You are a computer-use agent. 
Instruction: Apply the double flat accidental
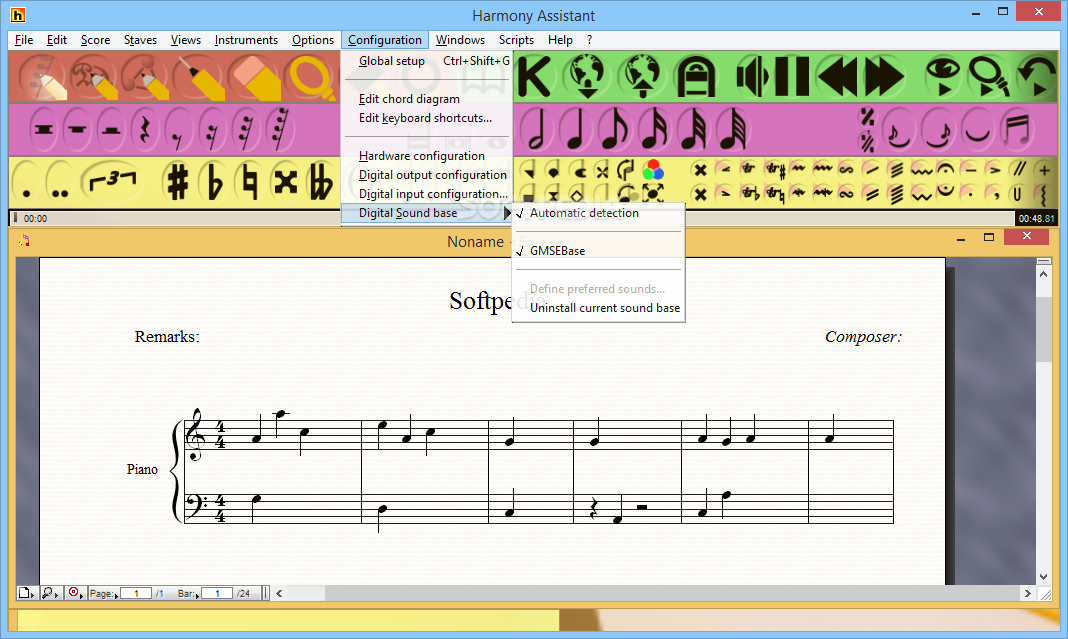(x=320, y=183)
